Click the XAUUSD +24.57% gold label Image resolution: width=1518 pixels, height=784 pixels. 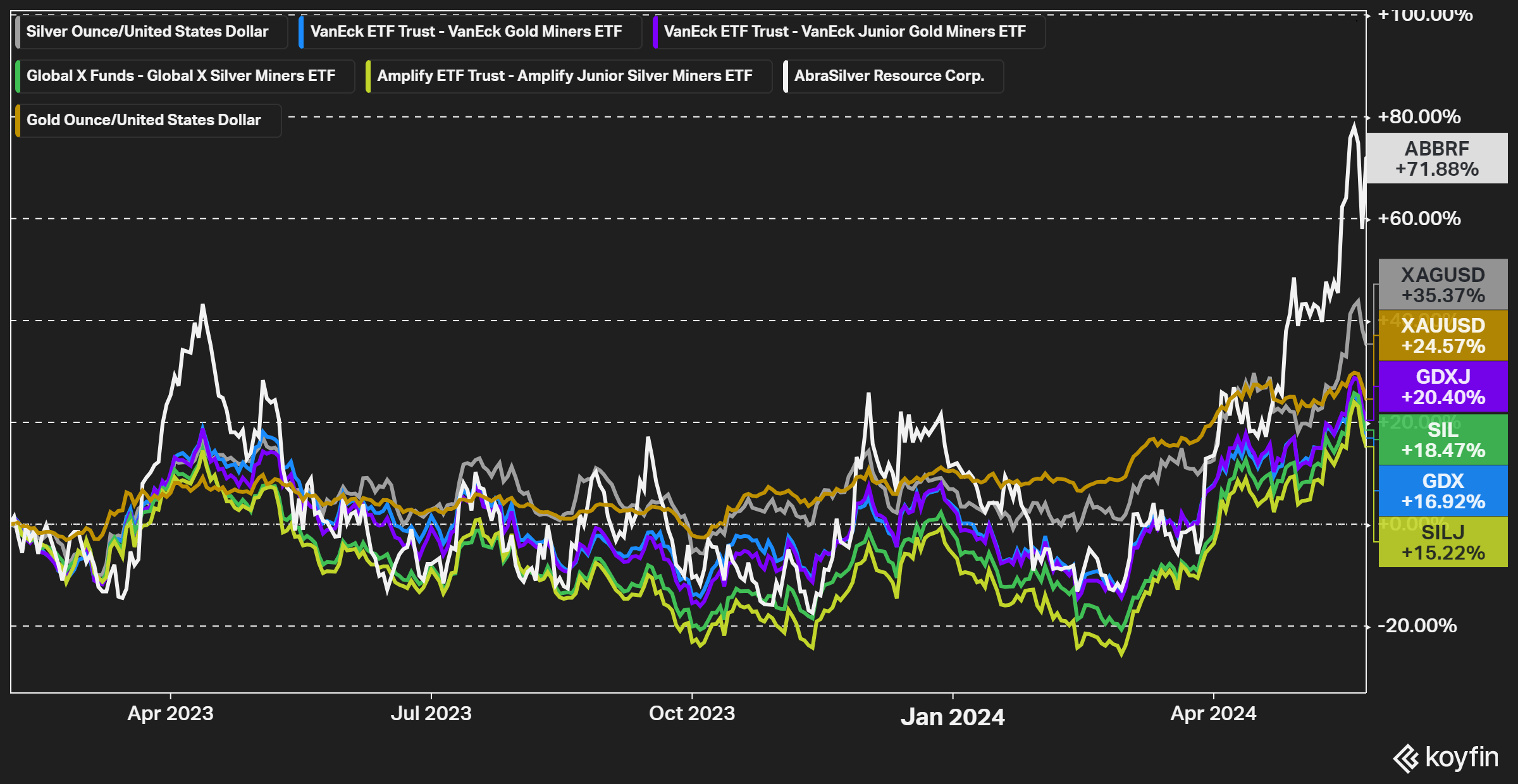point(1443,336)
